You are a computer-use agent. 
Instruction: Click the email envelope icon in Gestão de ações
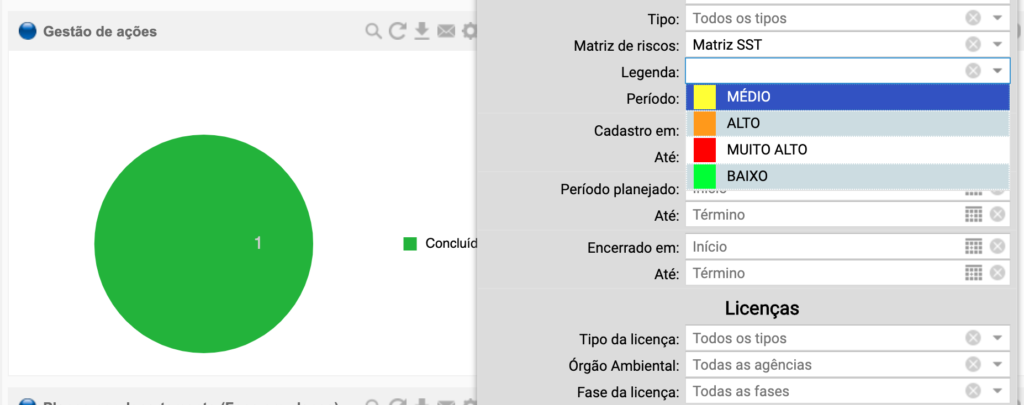[x=446, y=32]
